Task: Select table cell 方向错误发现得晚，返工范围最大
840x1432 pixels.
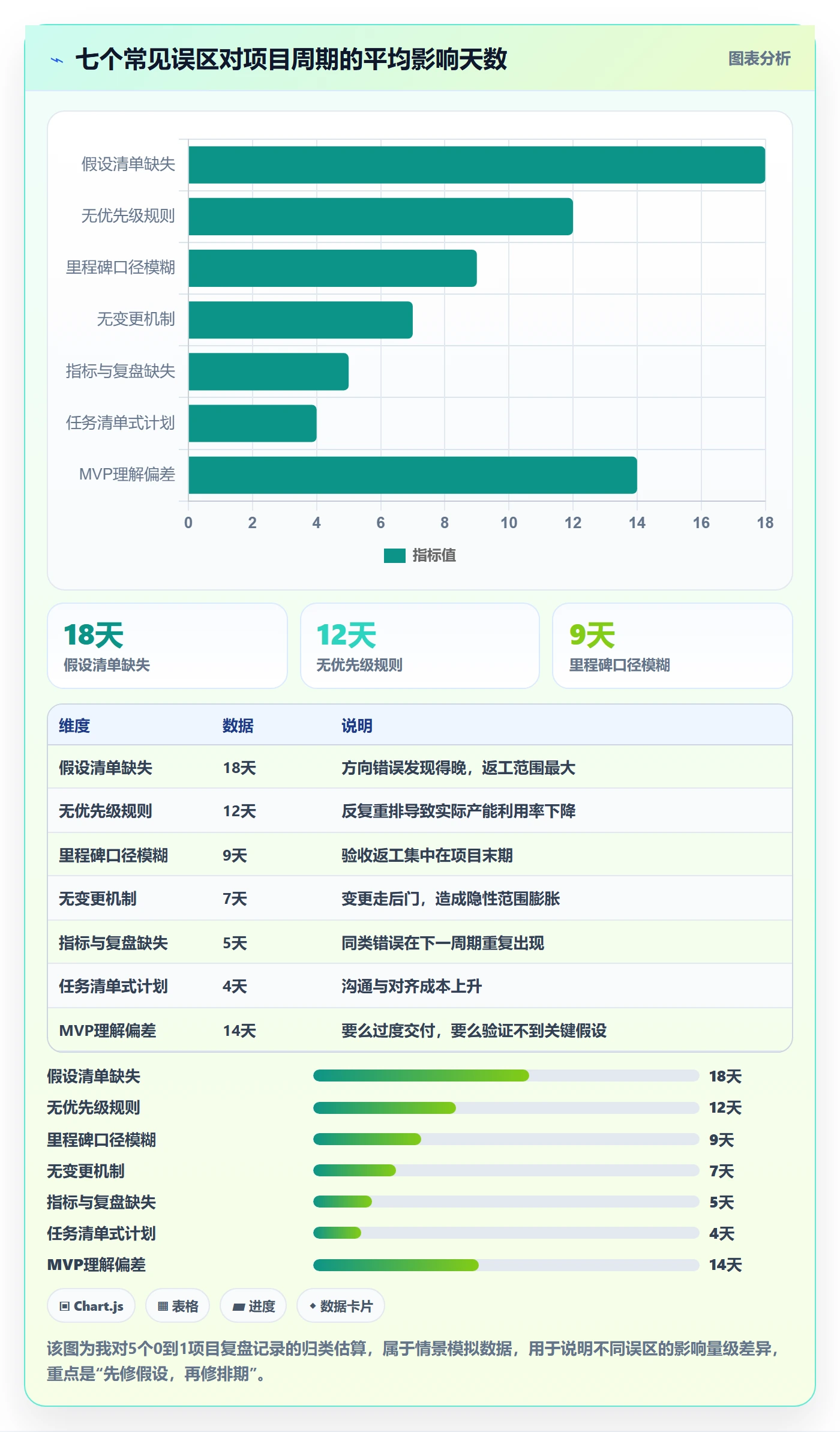Action: [x=458, y=768]
